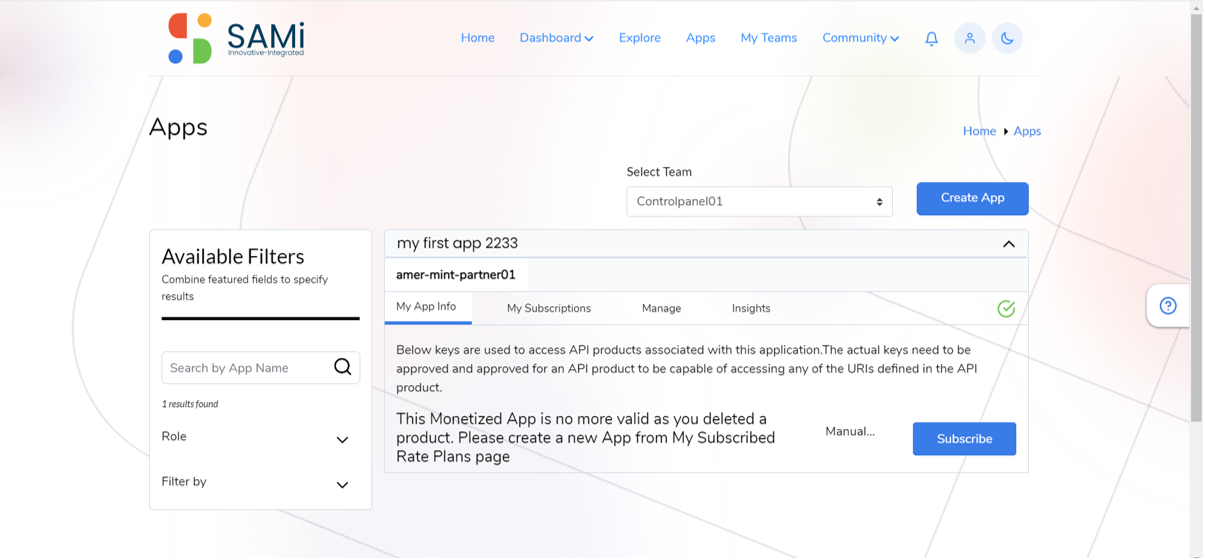Open the Manage tab
Viewport: 1205px width, 560px height.
(x=661, y=308)
